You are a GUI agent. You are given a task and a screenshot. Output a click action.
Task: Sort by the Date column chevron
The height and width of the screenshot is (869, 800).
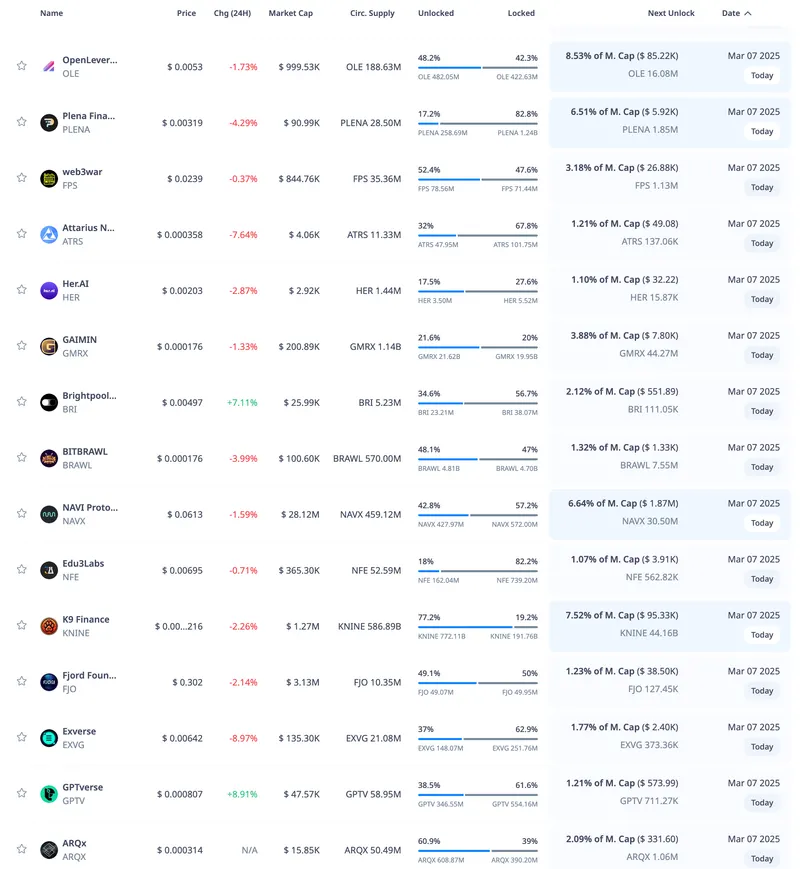click(x=748, y=14)
